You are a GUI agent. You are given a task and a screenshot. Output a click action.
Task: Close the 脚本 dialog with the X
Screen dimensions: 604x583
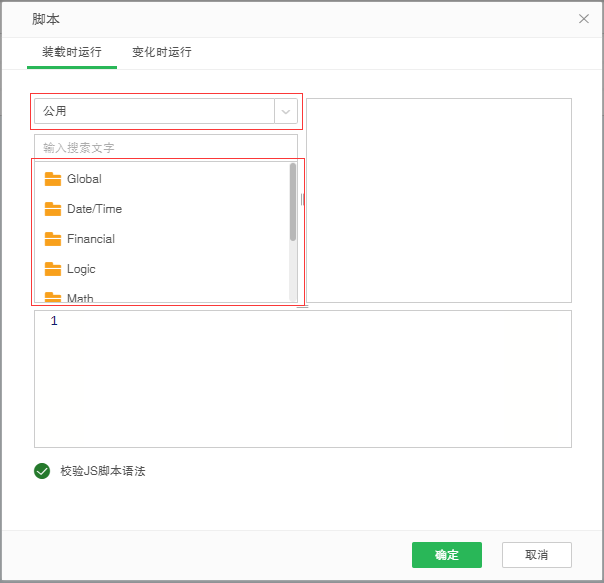pyautogui.click(x=584, y=19)
